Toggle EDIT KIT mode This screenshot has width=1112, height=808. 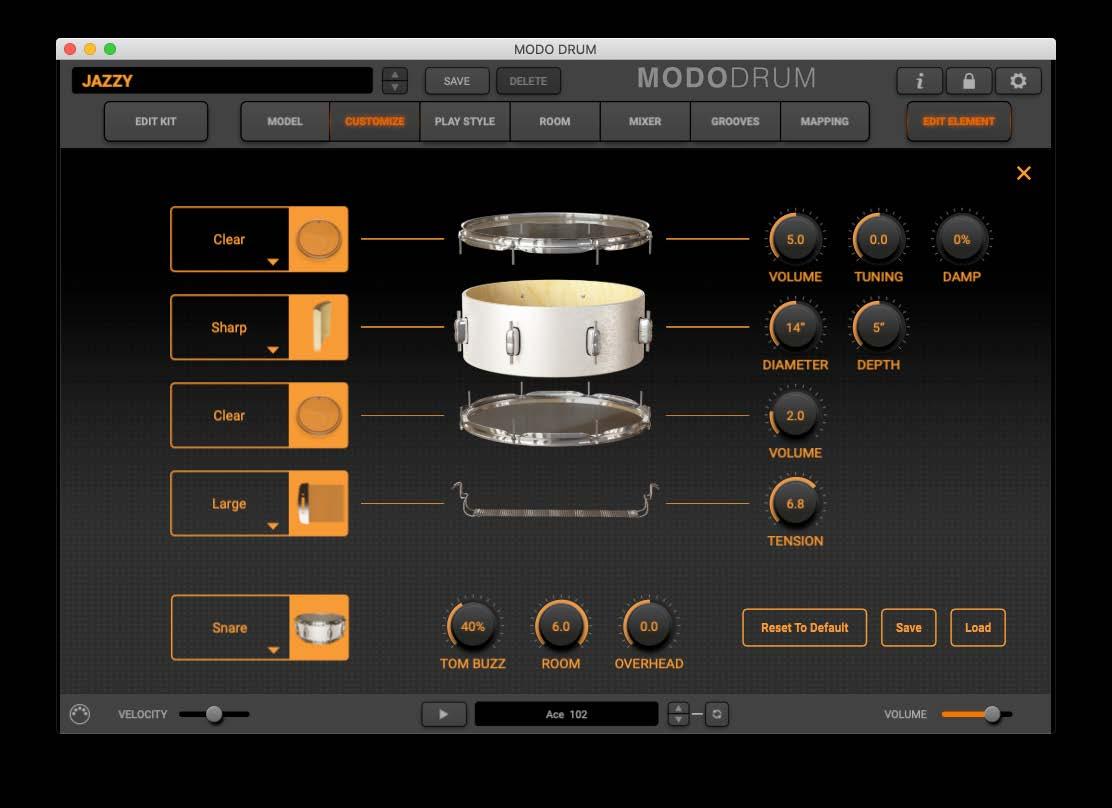pos(156,121)
